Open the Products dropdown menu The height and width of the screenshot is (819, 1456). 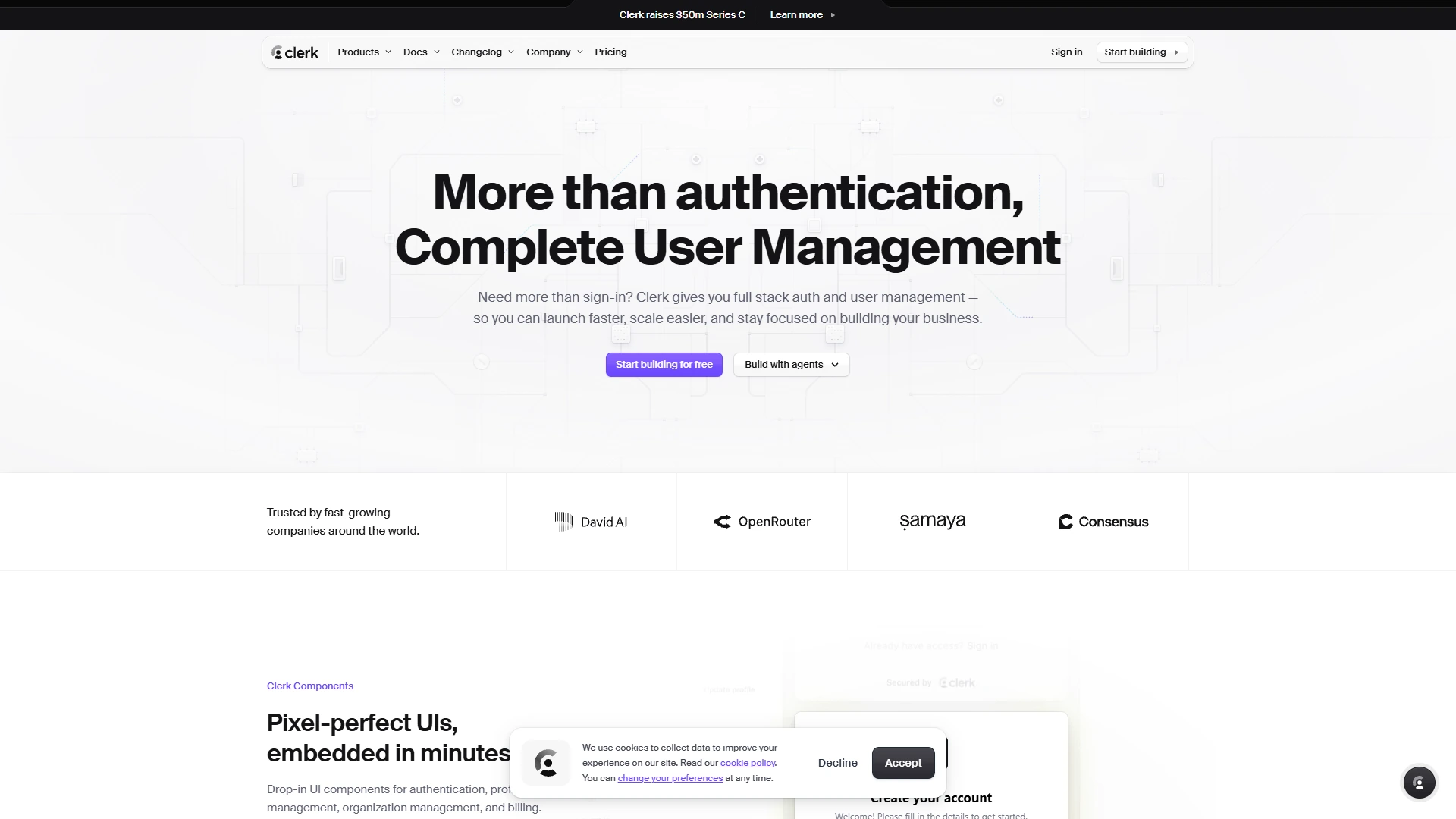tap(364, 52)
